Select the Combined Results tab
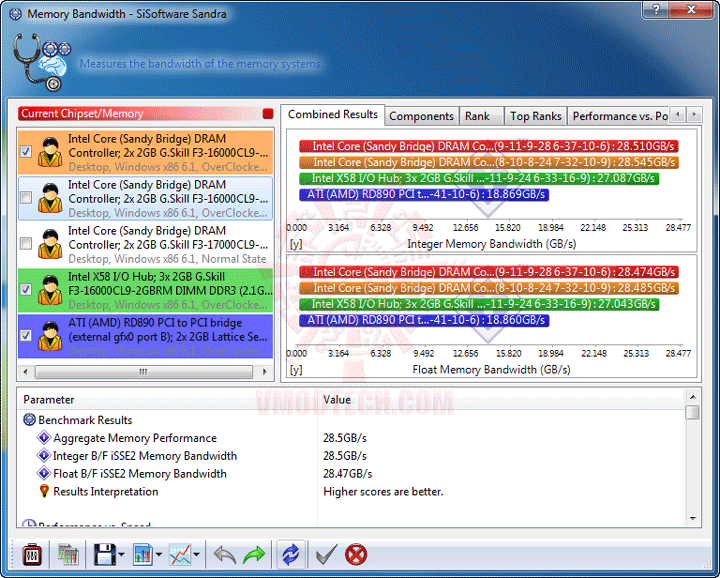Screen dimensions: 720x578 click(x=332, y=114)
